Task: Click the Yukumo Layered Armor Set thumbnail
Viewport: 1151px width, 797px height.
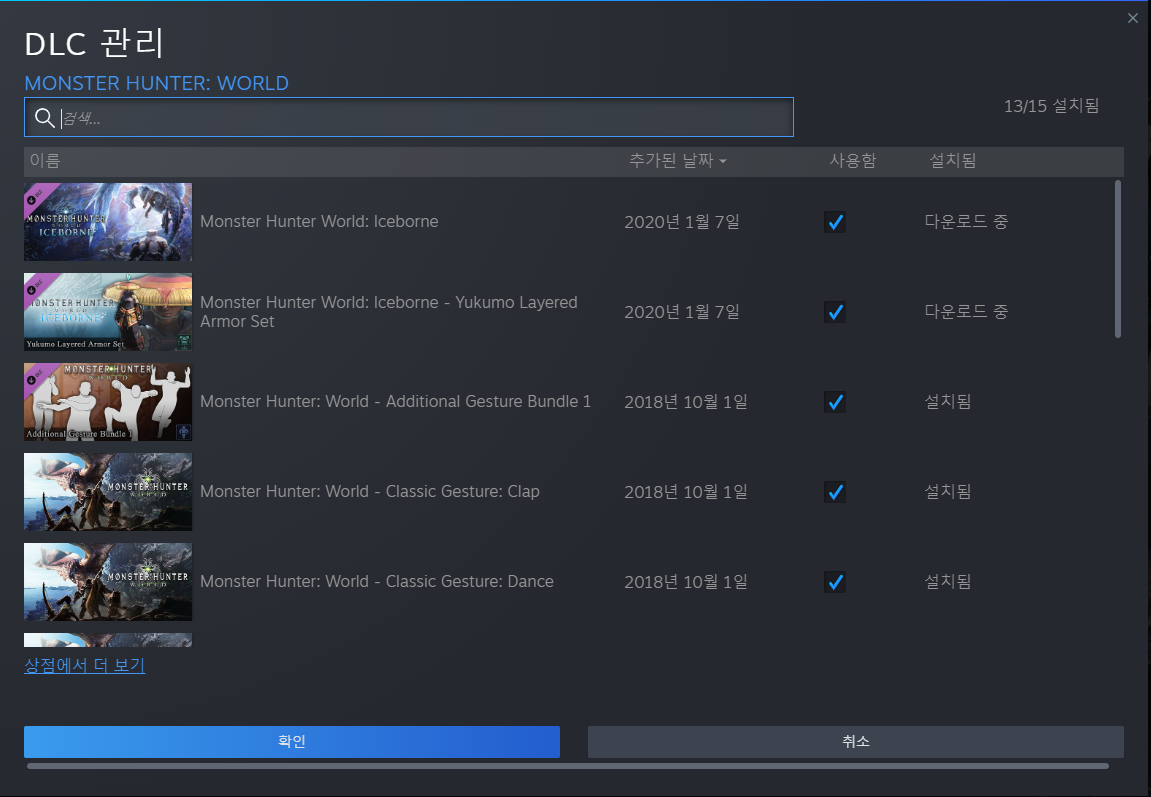Action: point(108,312)
